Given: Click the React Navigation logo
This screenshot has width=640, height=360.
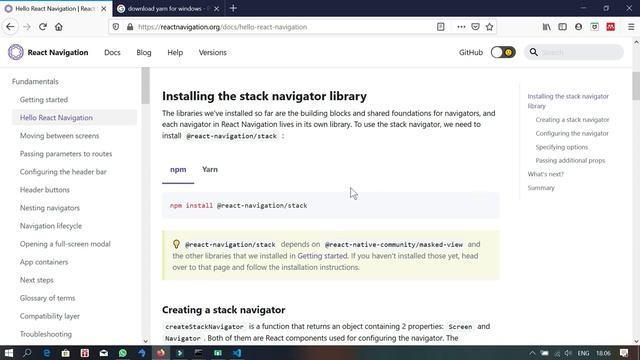Looking at the screenshot, I should point(16,52).
